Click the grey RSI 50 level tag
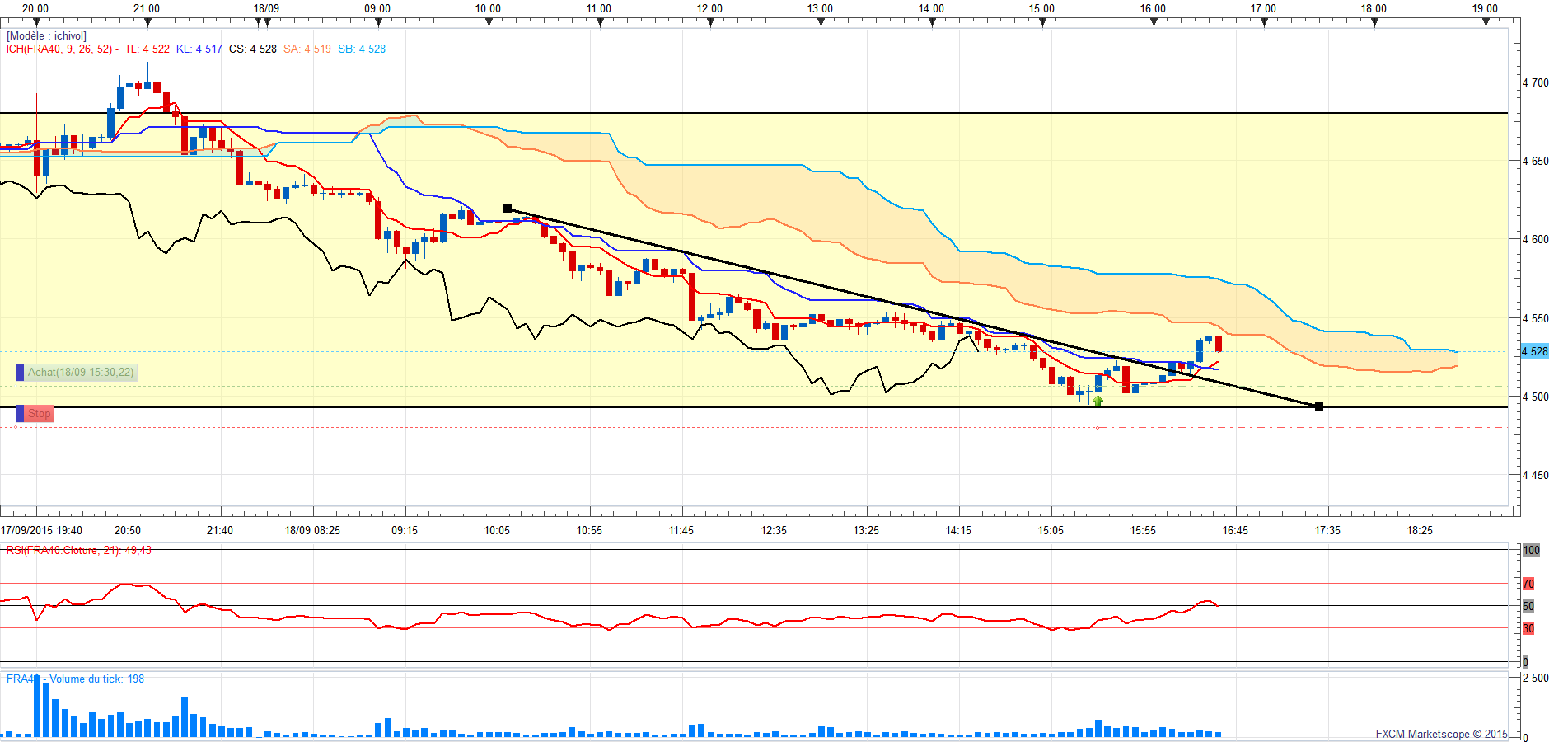The width and height of the screenshot is (1568, 742). [1528, 606]
